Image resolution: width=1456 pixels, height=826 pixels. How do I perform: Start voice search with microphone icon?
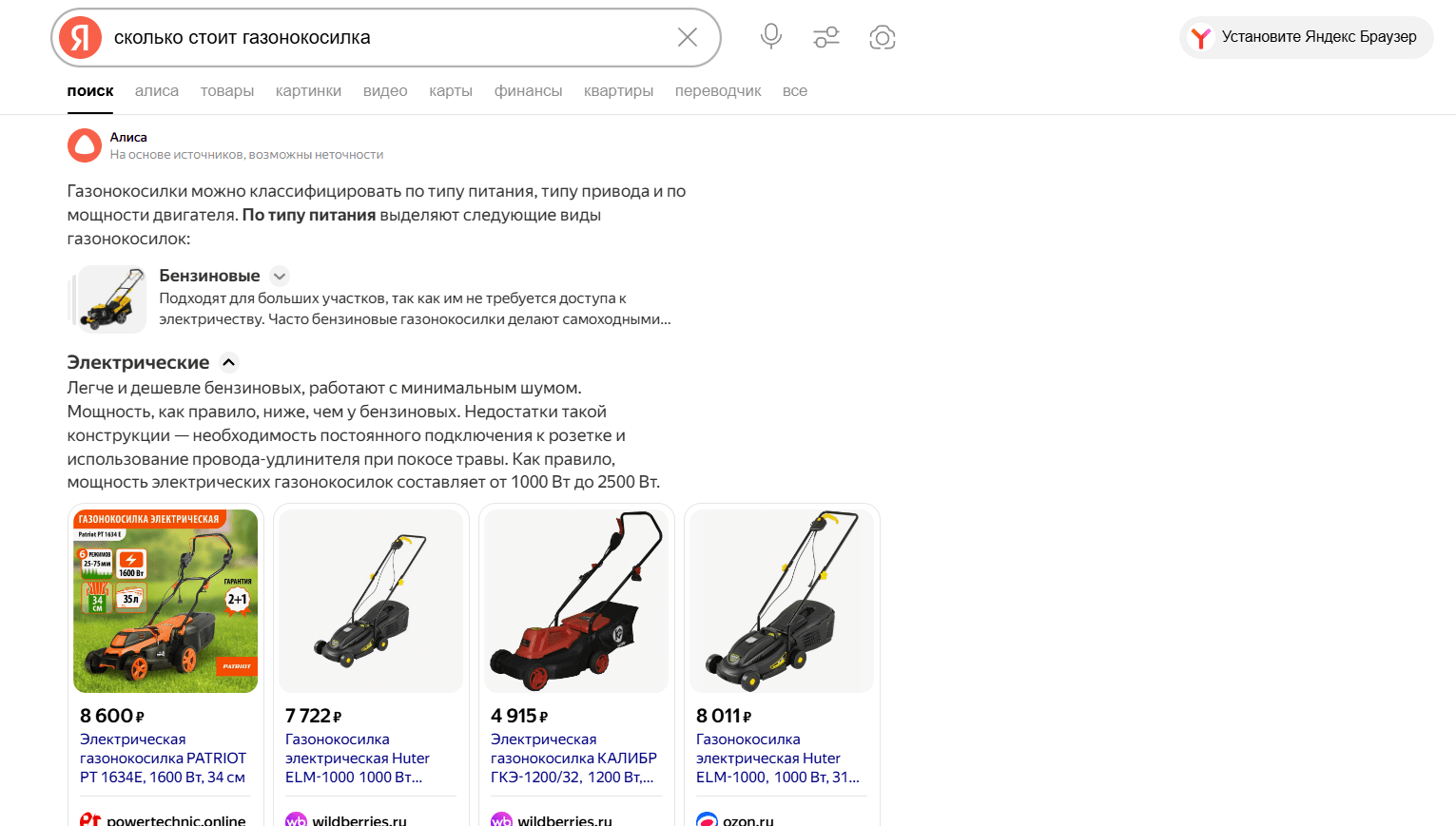click(771, 37)
